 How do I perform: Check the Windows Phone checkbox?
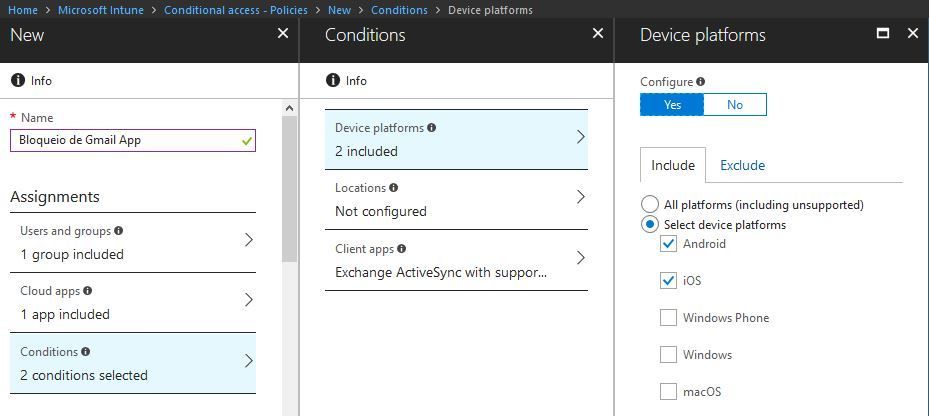pyautogui.click(x=668, y=318)
